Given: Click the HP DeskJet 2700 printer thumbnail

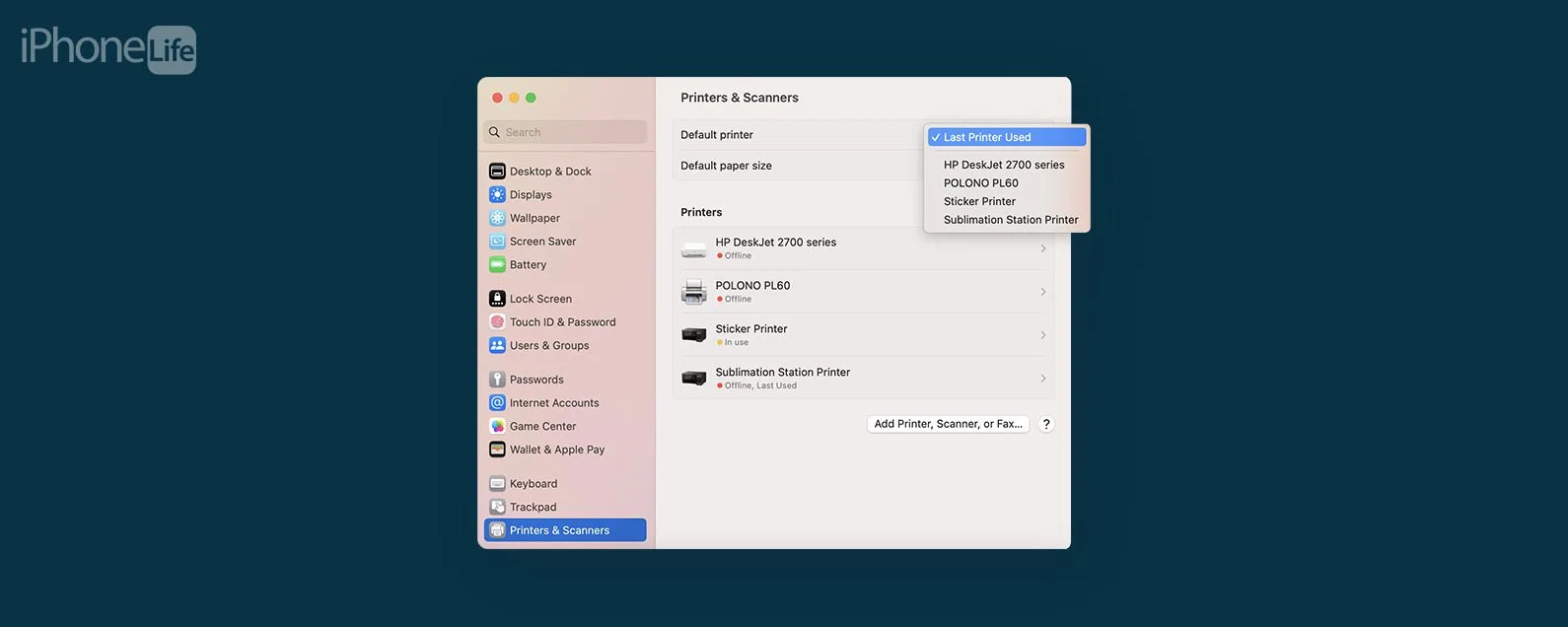Looking at the screenshot, I should coord(694,249).
